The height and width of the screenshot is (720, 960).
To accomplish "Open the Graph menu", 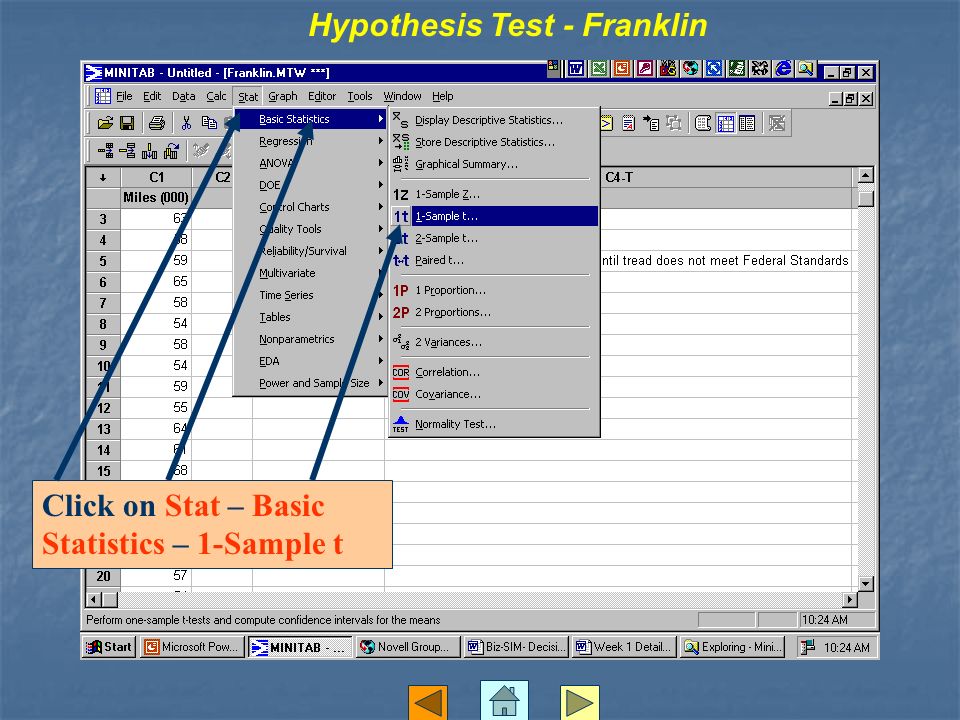I will pos(282,96).
